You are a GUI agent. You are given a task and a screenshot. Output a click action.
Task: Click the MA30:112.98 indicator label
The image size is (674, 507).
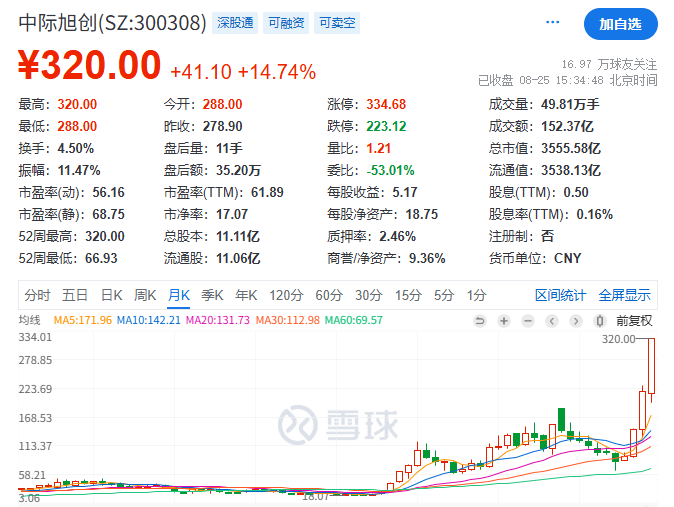click(x=288, y=320)
